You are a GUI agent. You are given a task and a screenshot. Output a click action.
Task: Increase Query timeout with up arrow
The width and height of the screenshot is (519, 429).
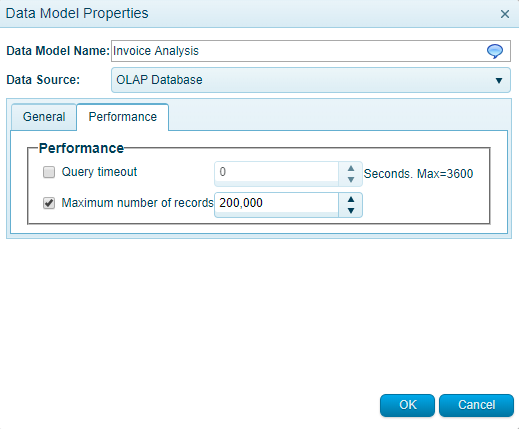click(351, 168)
